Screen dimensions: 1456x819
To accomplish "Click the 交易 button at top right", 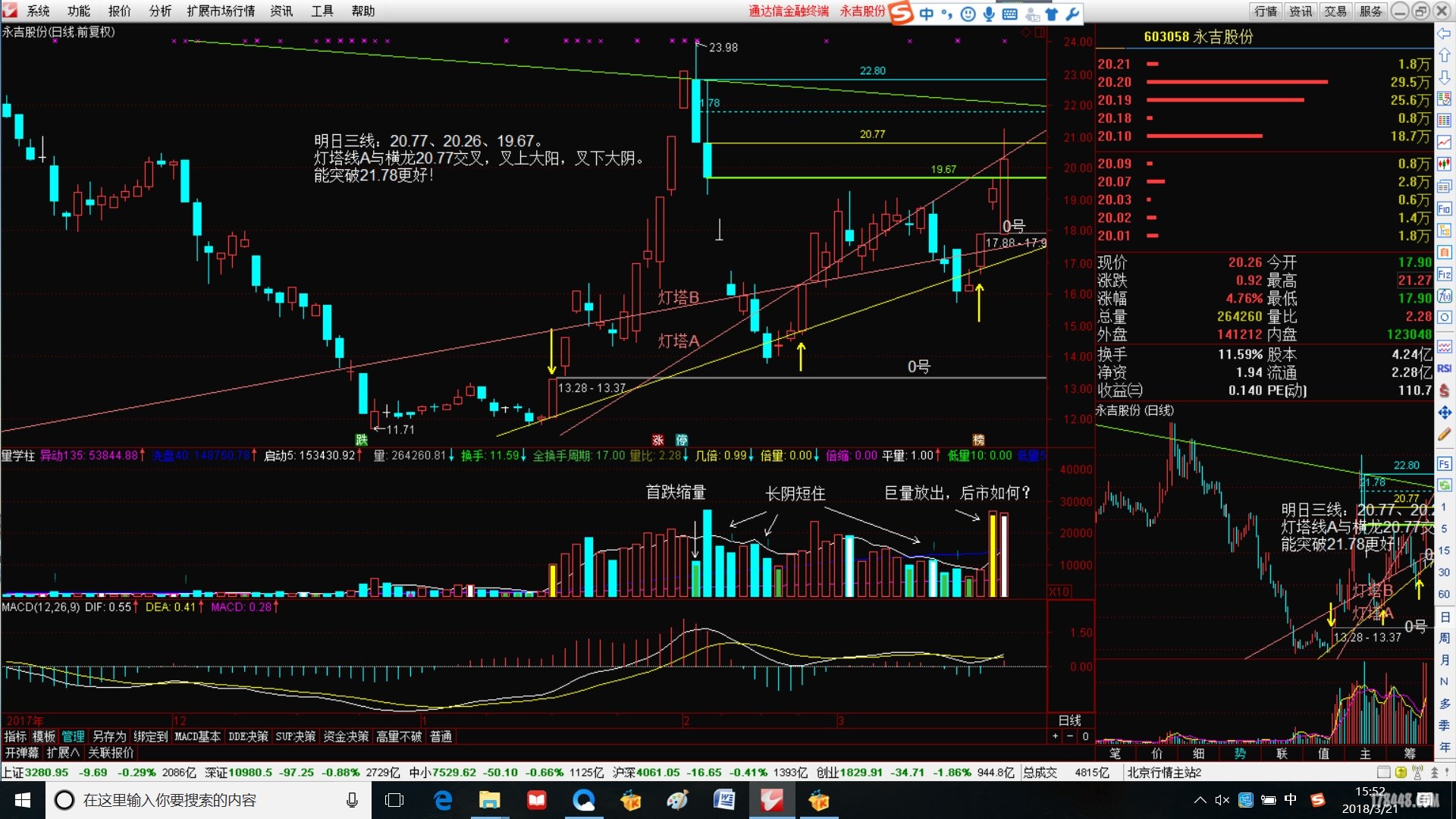I will (x=1335, y=11).
